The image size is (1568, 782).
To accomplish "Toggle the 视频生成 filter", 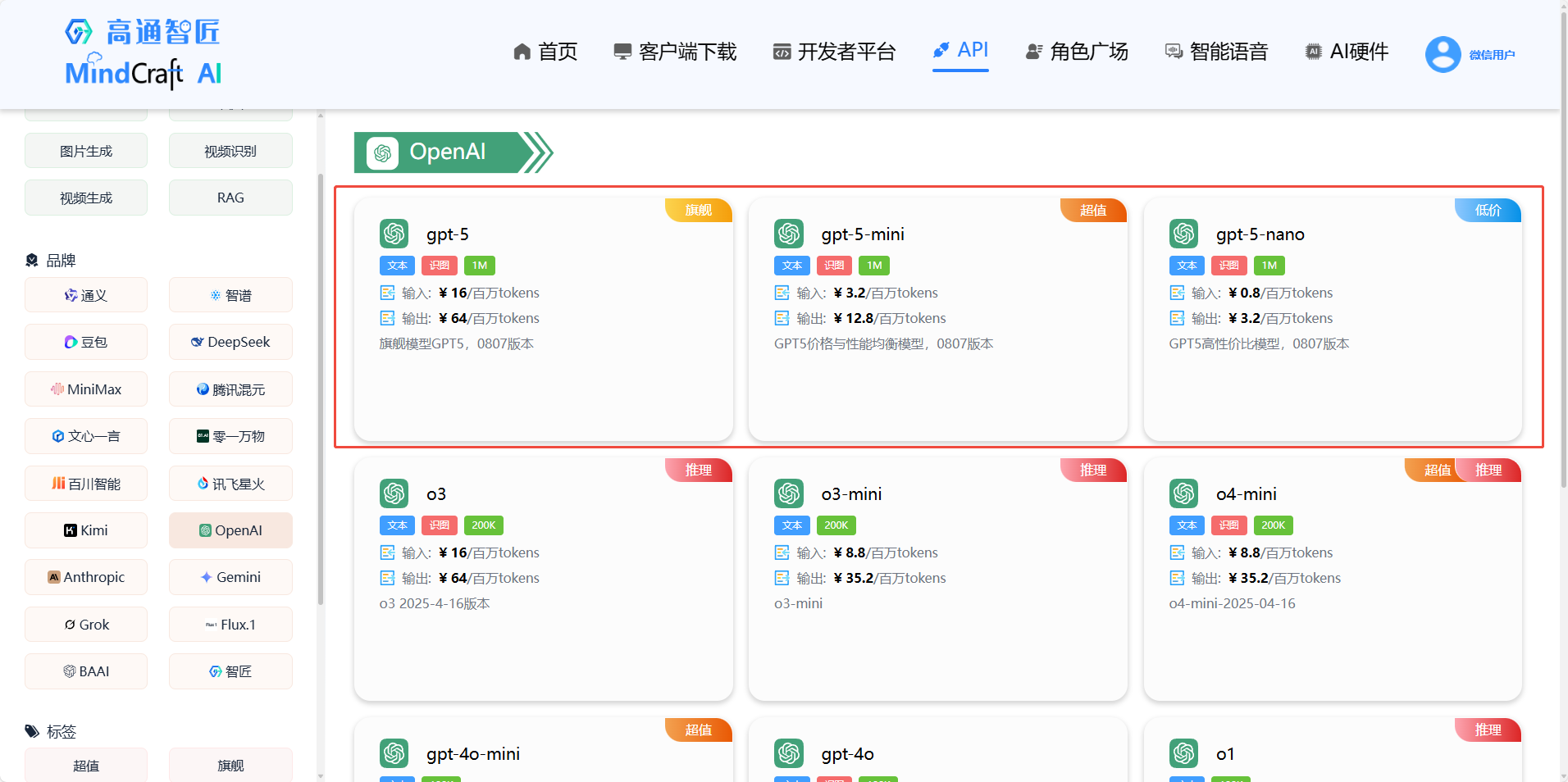I will point(86,198).
